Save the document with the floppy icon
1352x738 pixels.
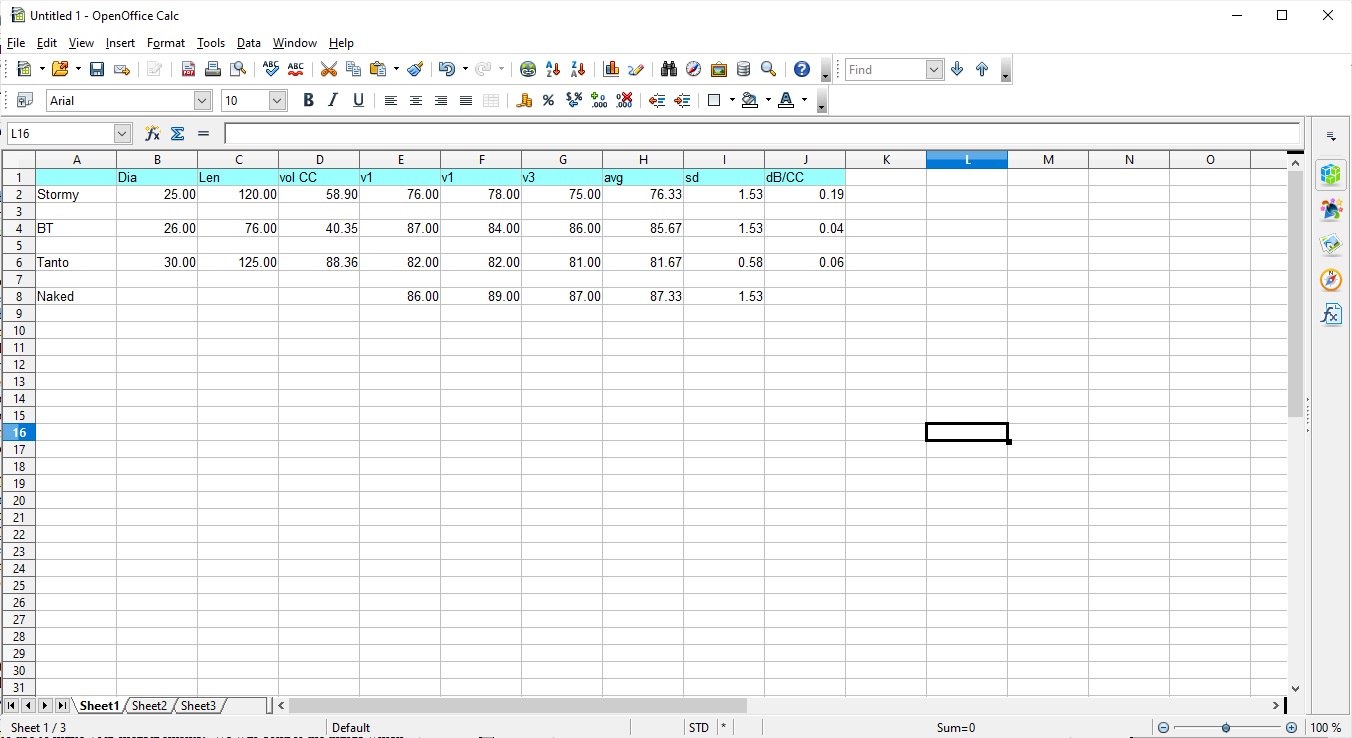(x=97, y=69)
